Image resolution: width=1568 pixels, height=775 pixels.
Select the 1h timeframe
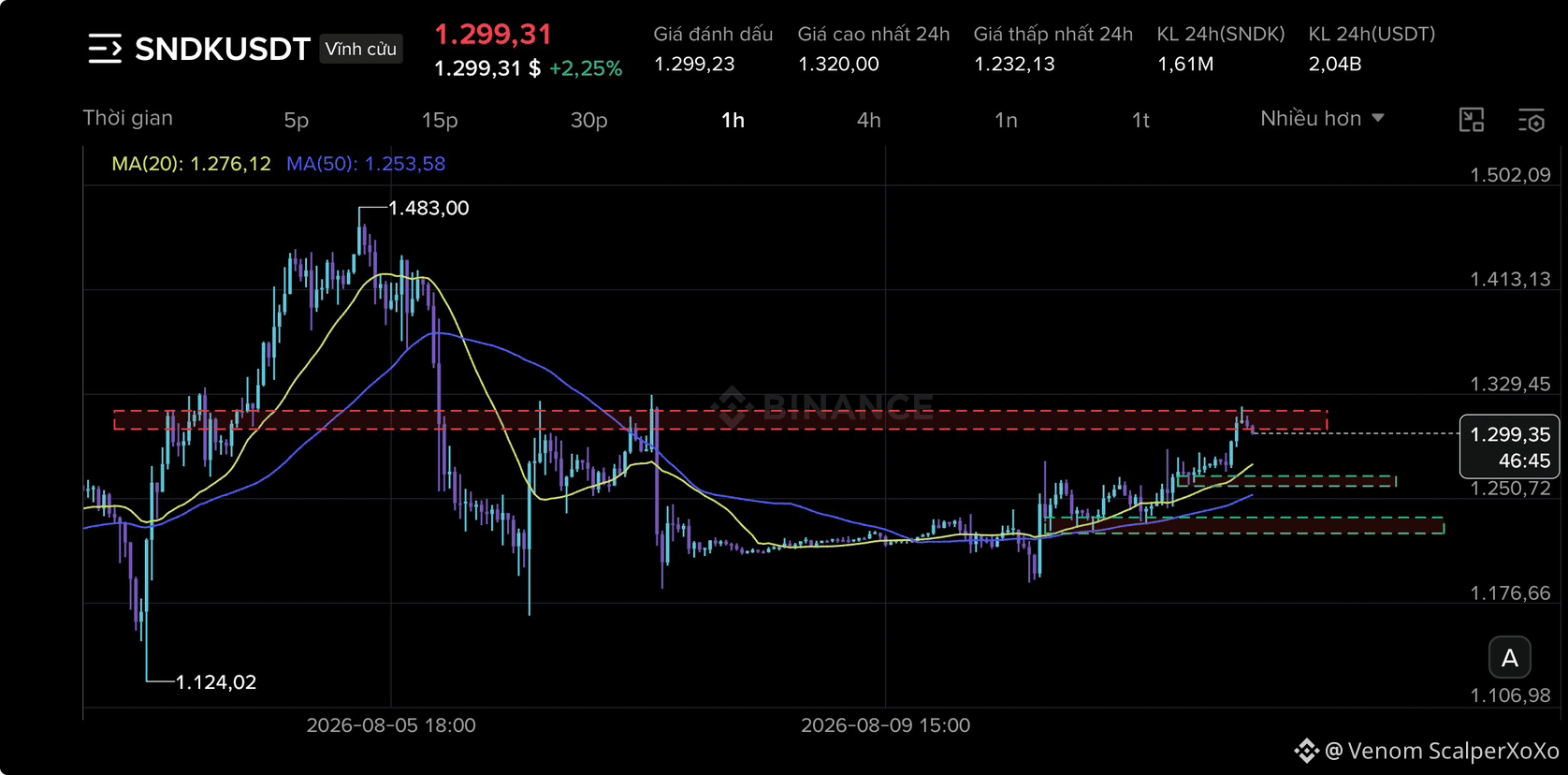coord(733,120)
